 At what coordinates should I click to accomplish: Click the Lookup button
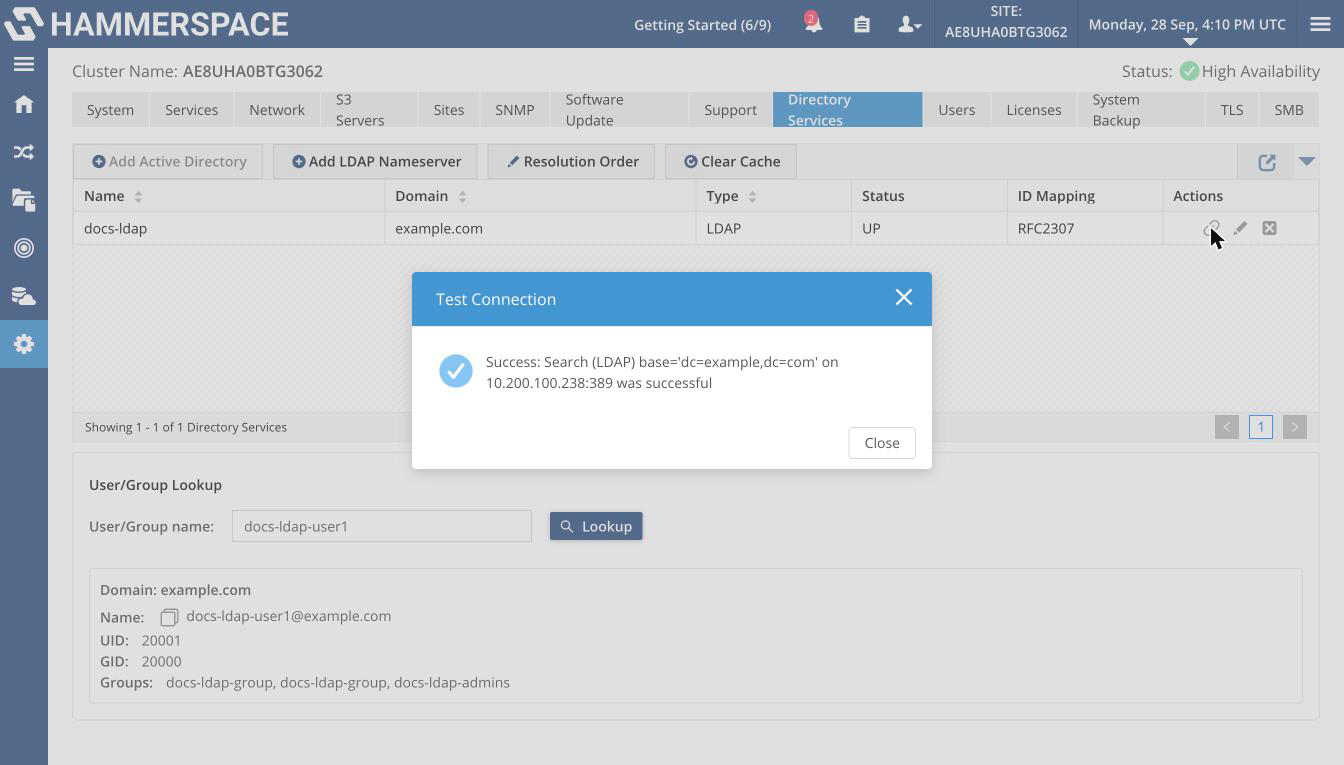tap(596, 526)
